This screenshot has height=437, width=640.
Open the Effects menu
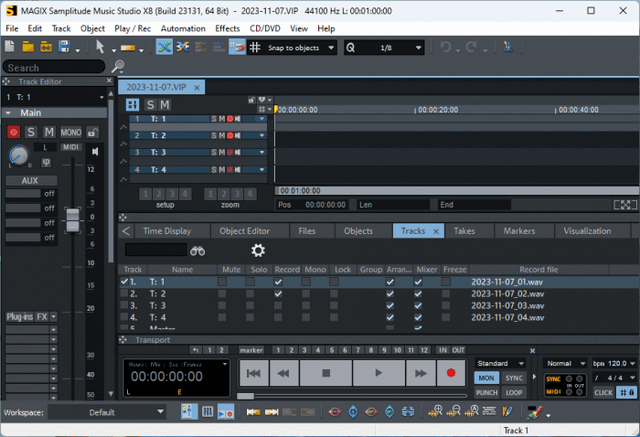(227, 28)
